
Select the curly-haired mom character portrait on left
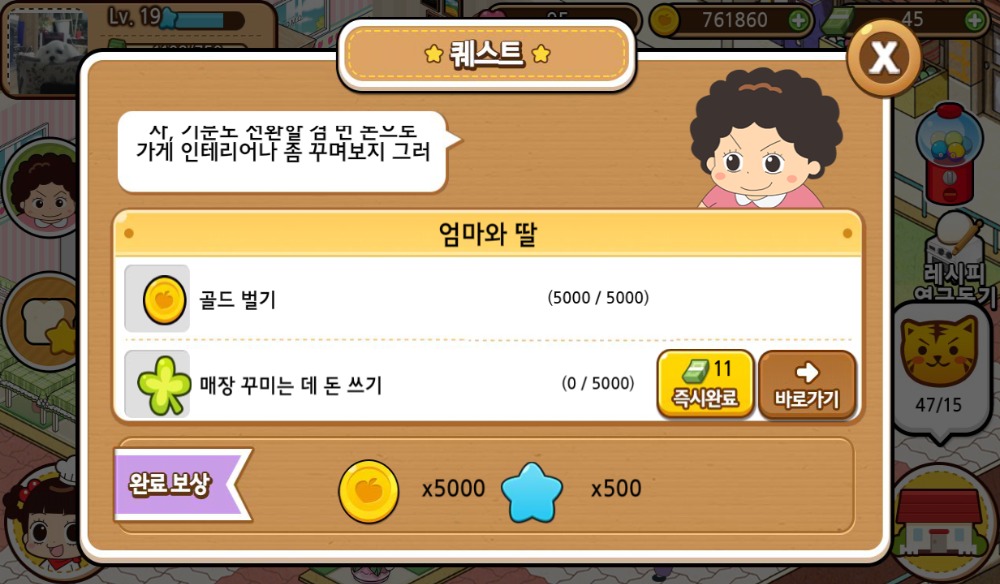pyautogui.click(x=41, y=188)
